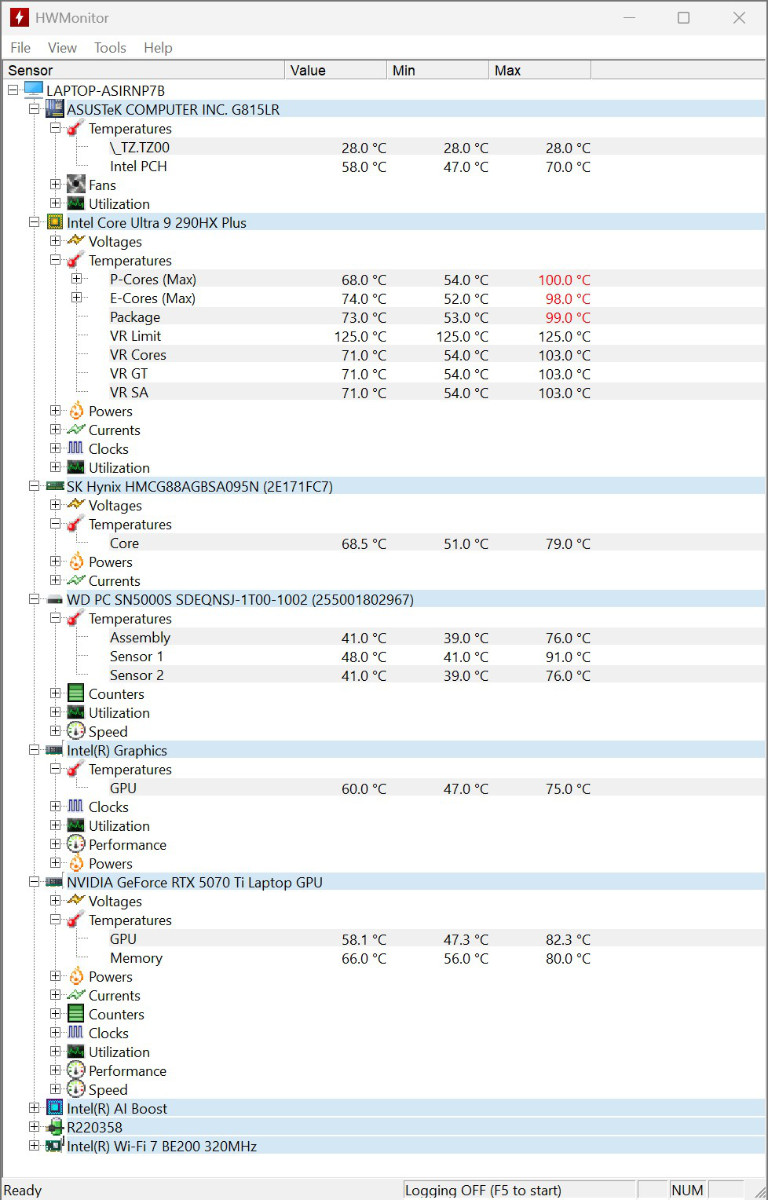Maximize the HWMonitor window
This screenshot has height=1200, width=768.
(684, 18)
